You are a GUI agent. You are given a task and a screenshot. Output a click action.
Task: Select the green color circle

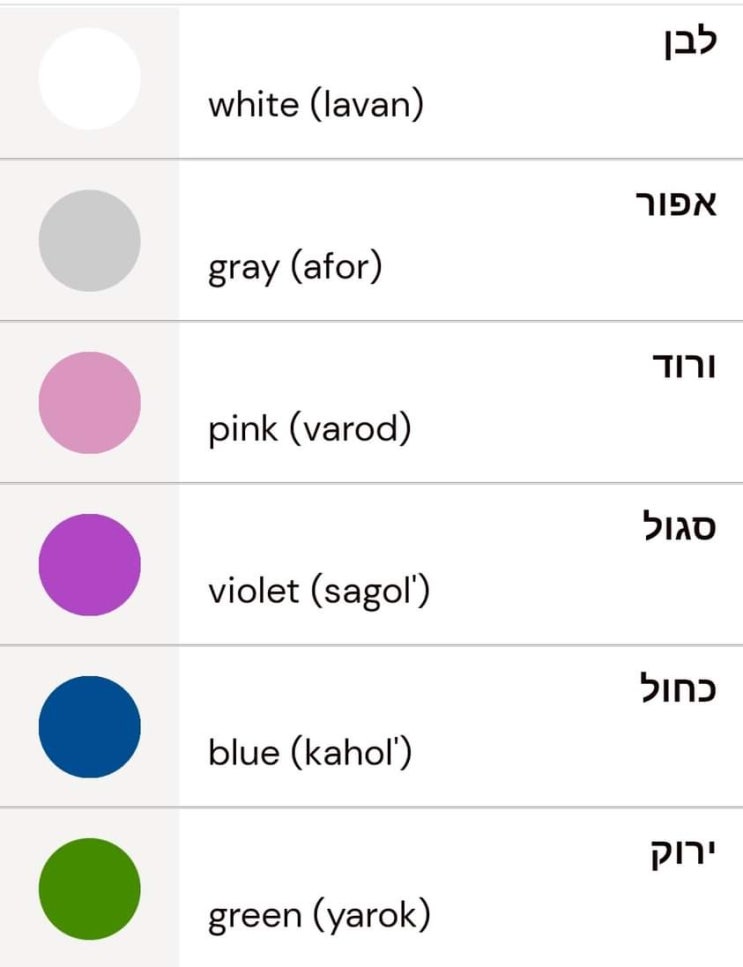[89, 888]
